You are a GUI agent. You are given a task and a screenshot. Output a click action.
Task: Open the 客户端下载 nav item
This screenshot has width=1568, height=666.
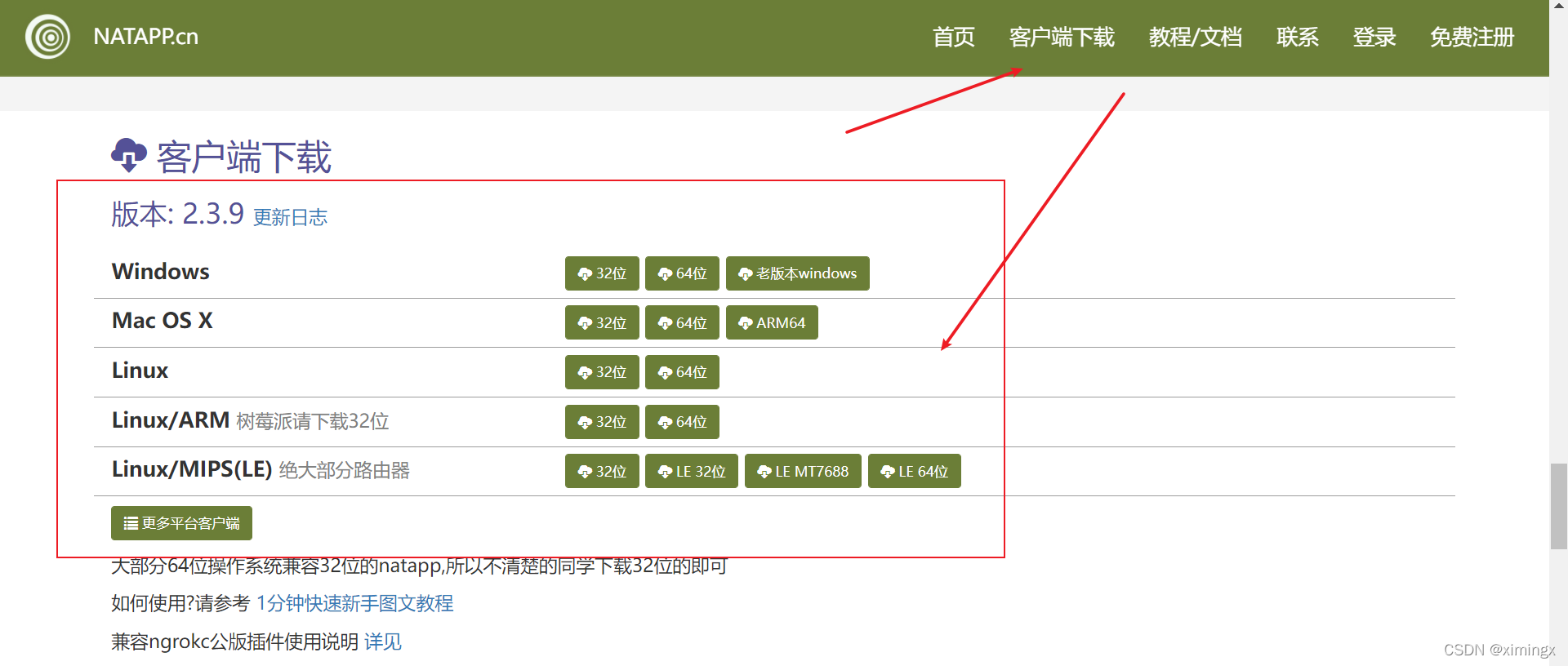tap(1062, 38)
